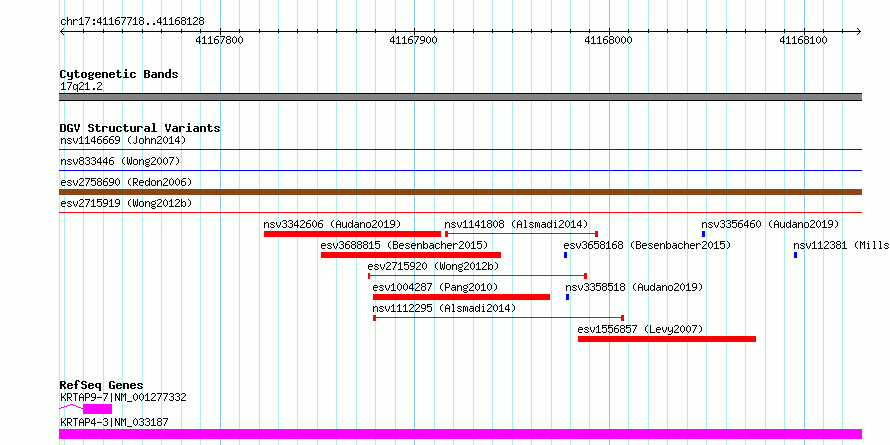Click the esv3688815 (Besenbacher2015) label
The height and width of the screenshot is (445, 890).
(404, 245)
